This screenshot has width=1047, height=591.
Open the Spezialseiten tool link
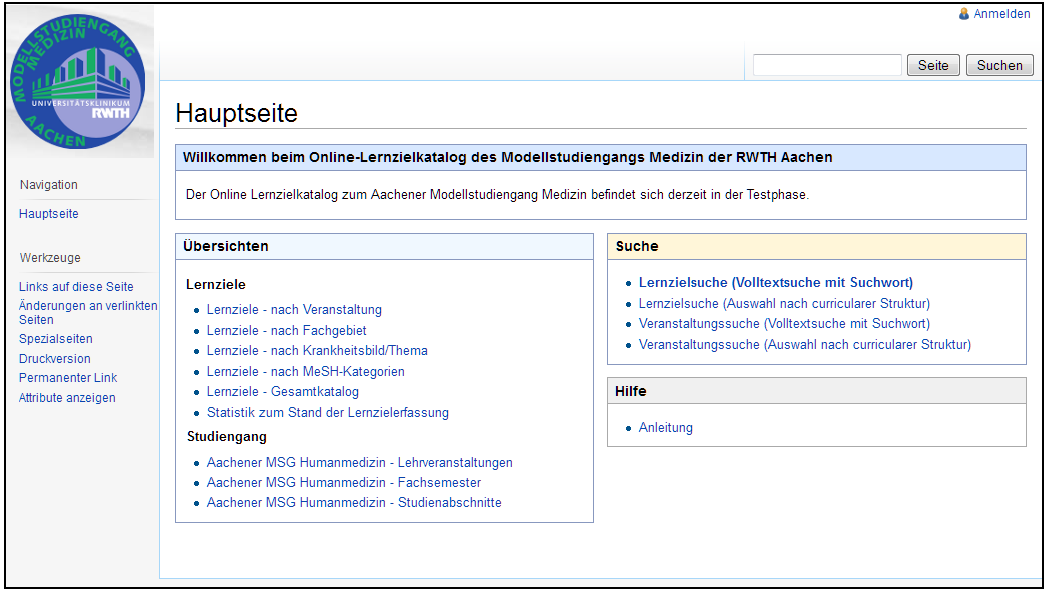click(55, 339)
